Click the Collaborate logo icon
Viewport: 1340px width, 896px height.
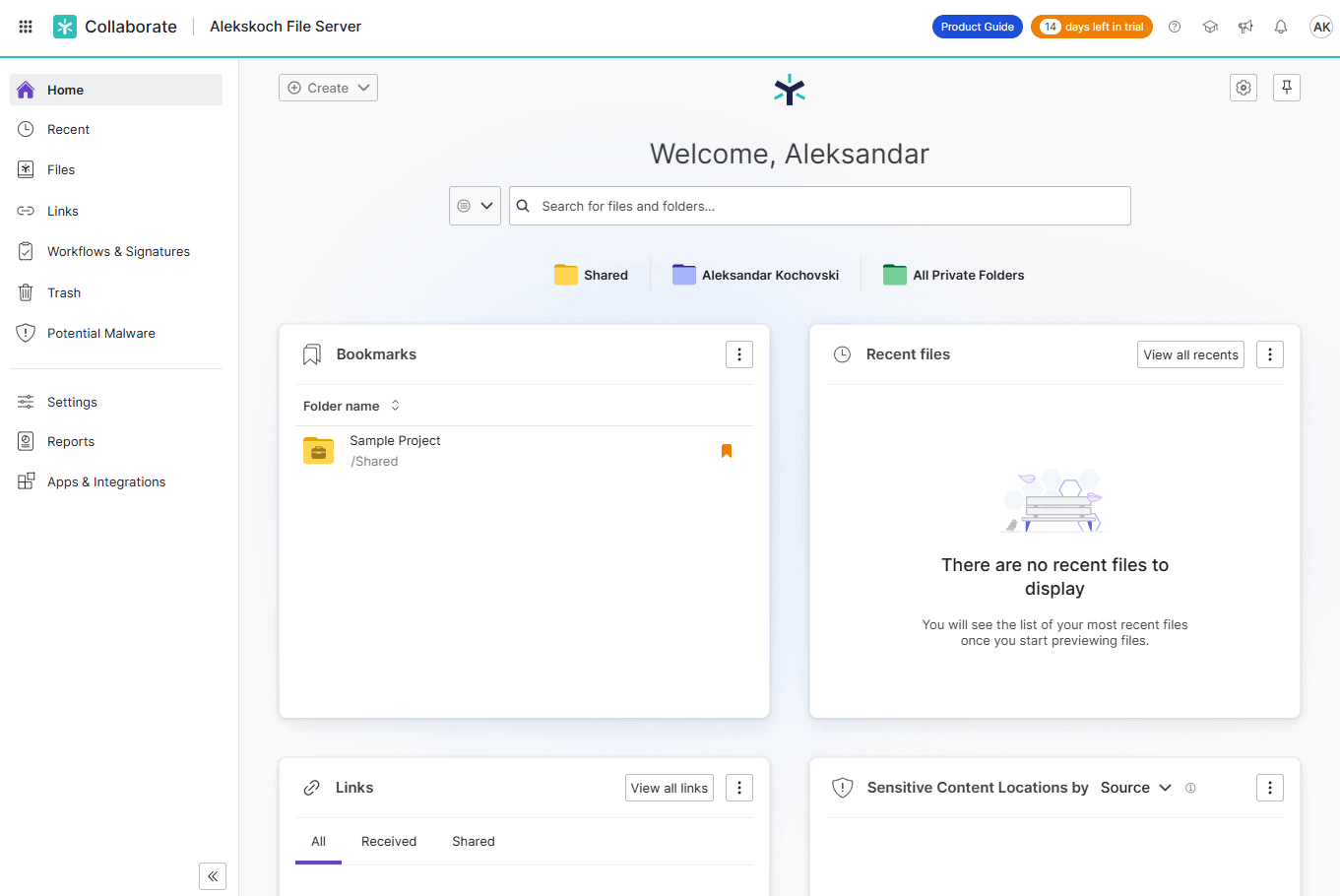[65, 27]
